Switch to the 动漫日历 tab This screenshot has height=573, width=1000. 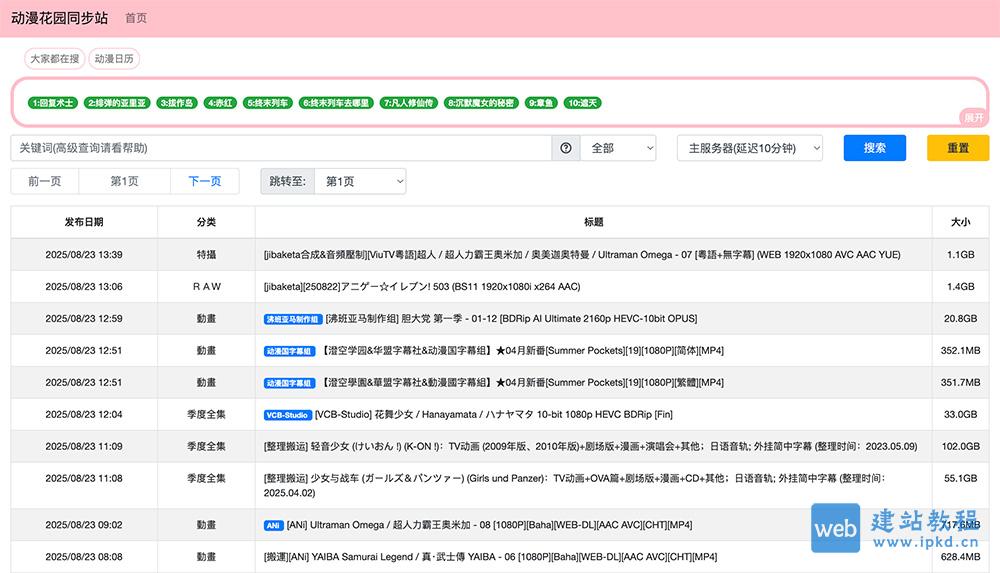pyautogui.click(x=114, y=59)
